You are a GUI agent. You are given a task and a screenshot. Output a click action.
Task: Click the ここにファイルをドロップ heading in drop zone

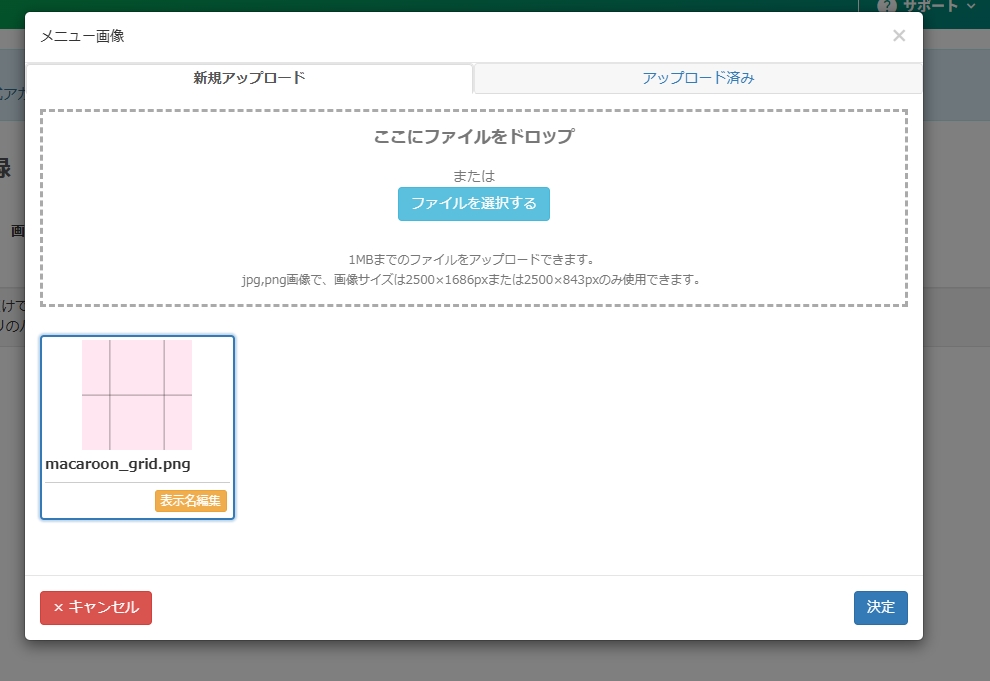[473, 137]
